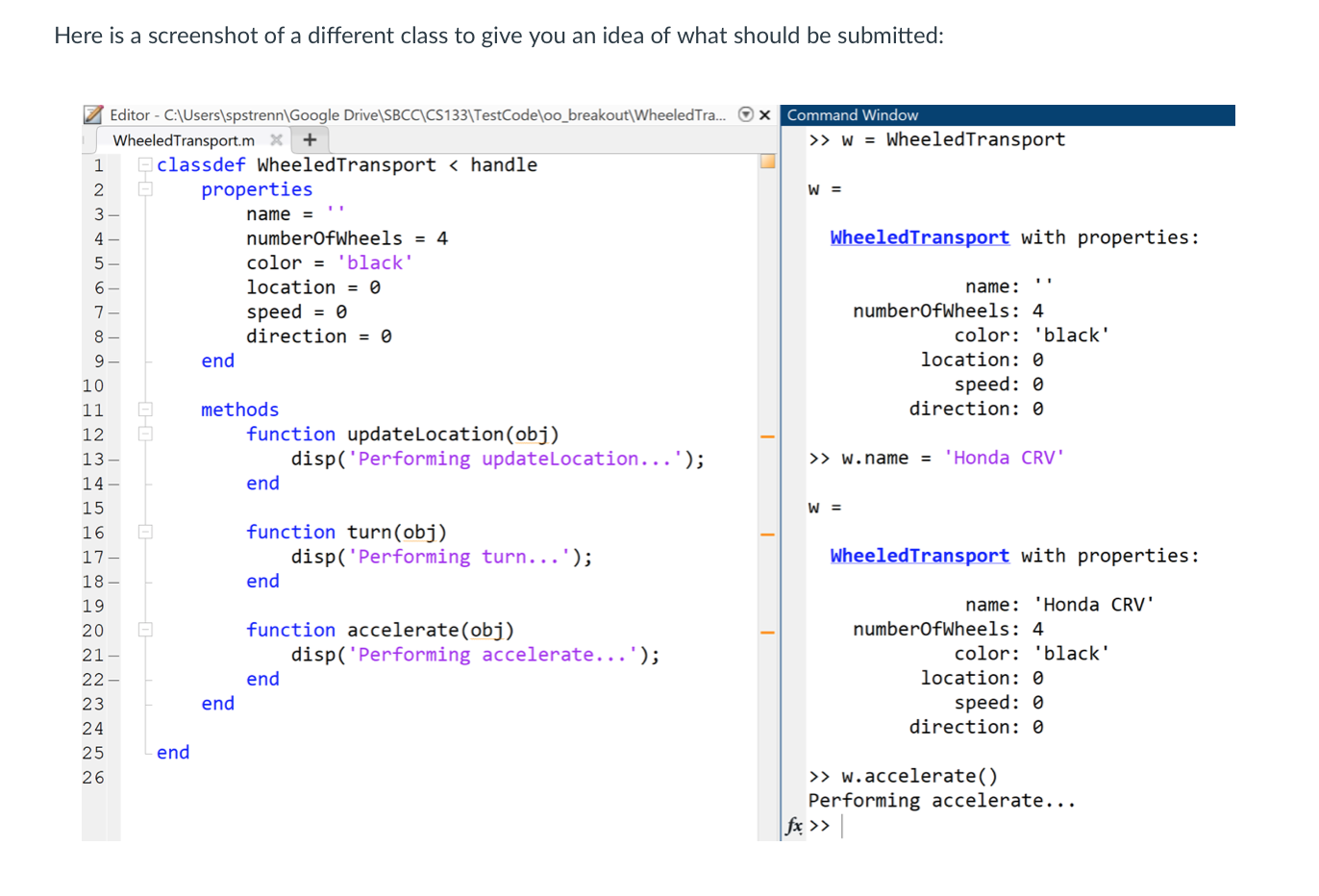This screenshot has height=896, width=1319.
Task: Open the first WheeledTransport hyperlink in Command Window
Action: click(x=919, y=237)
